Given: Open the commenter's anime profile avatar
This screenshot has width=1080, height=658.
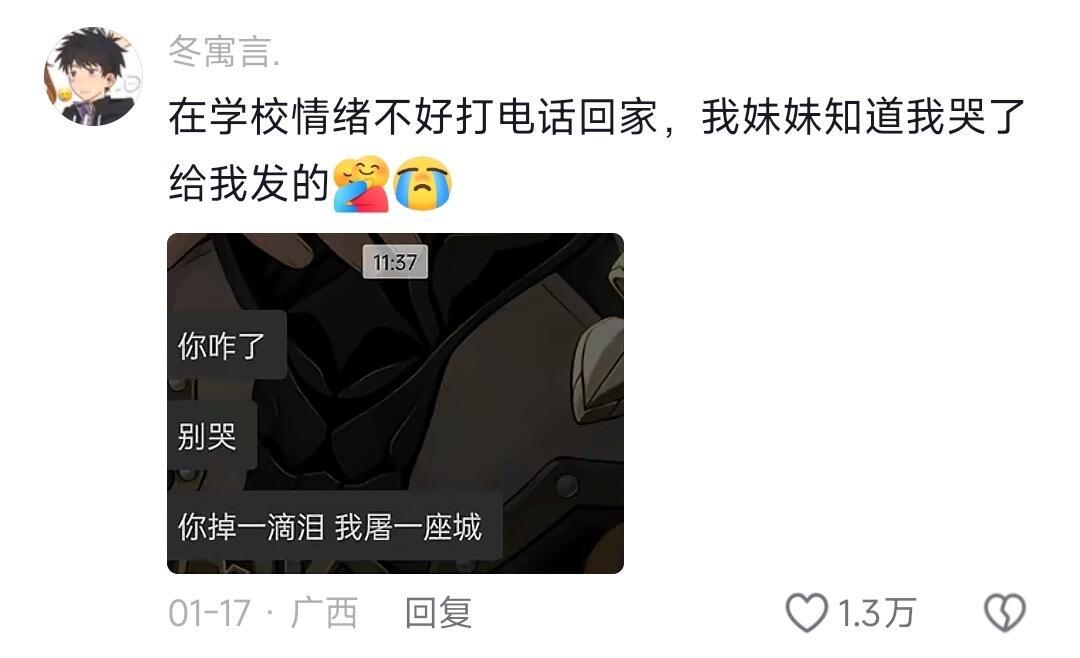Looking at the screenshot, I should pyautogui.click(x=93, y=76).
